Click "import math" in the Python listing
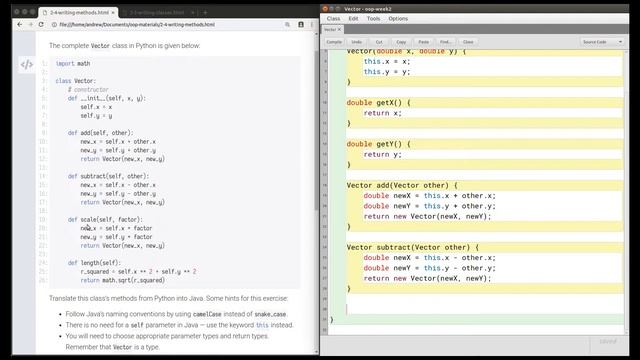640x360 pixels. pyautogui.click(x=73, y=64)
